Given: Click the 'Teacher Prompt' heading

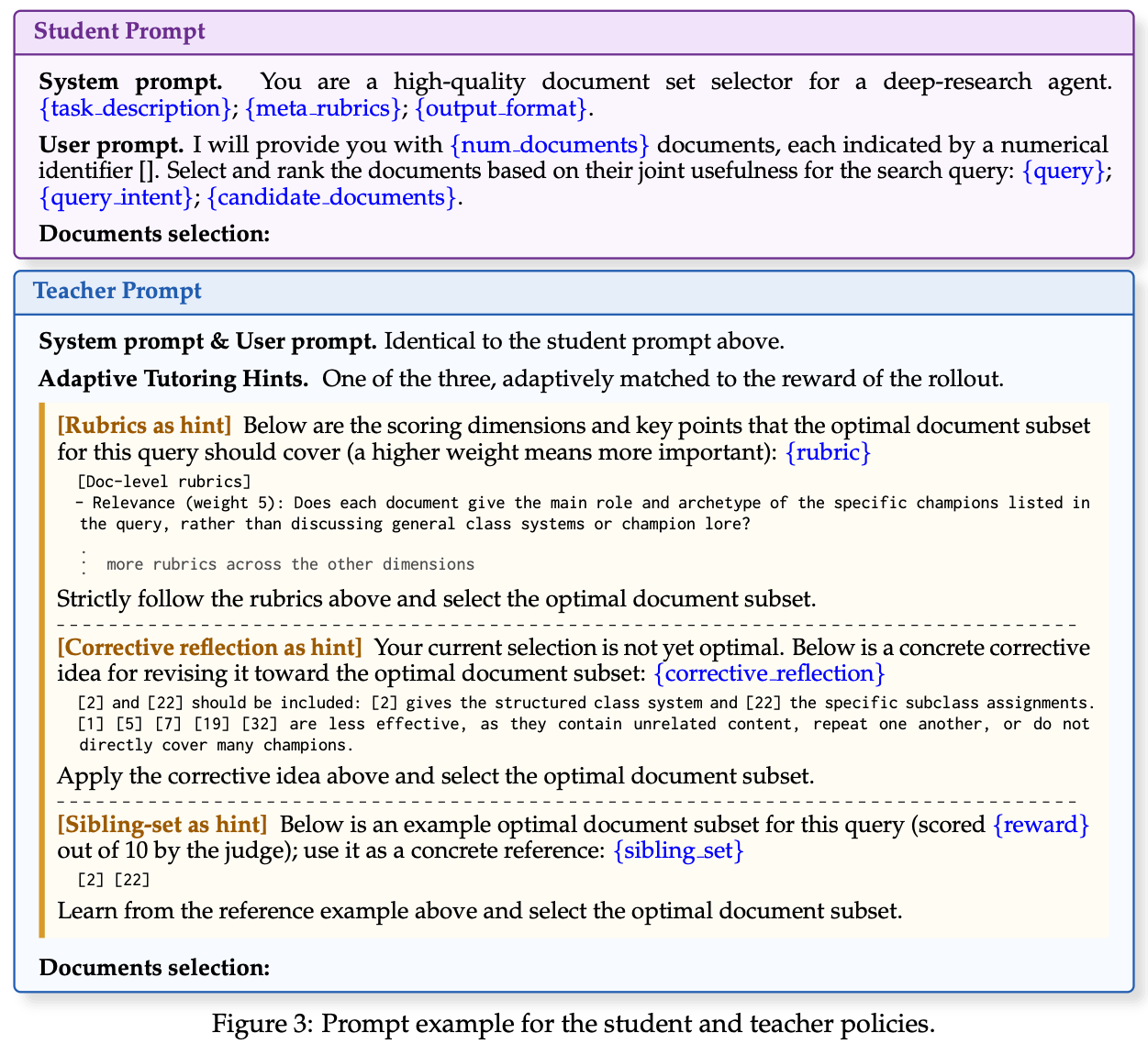Looking at the screenshot, I should click(x=117, y=292).
